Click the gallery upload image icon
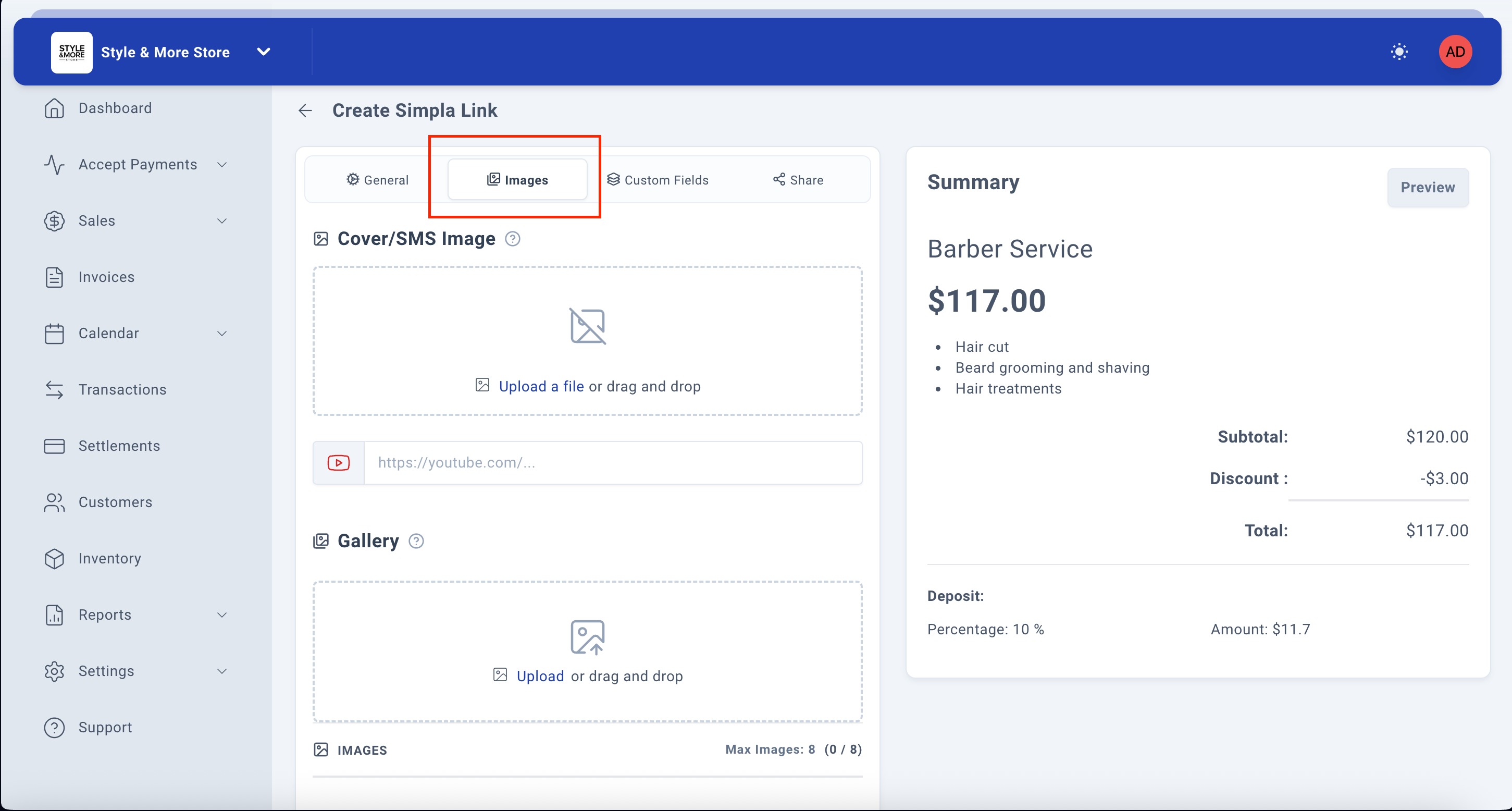This screenshot has width=1512, height=811. click(x=587, y=636)
